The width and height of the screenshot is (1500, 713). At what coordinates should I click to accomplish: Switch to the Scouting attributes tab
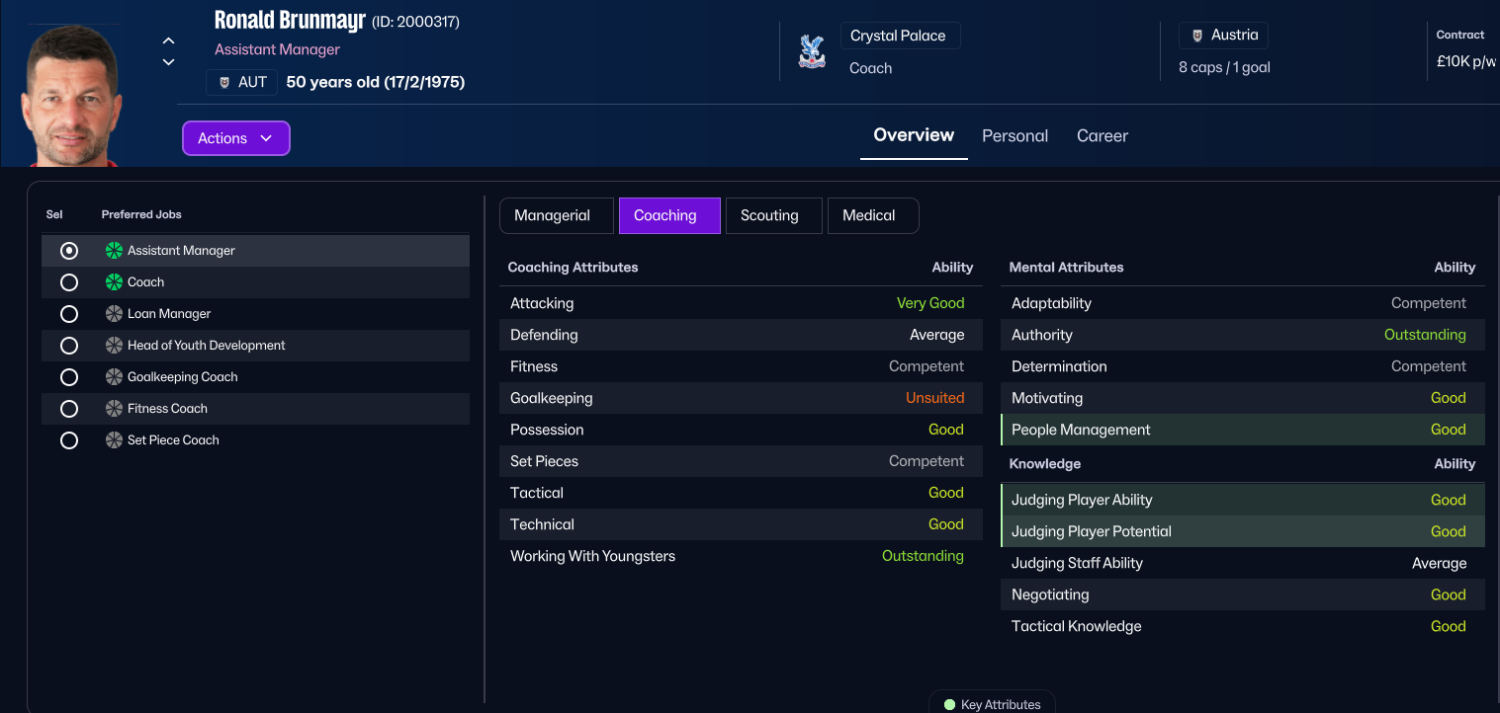770,215
